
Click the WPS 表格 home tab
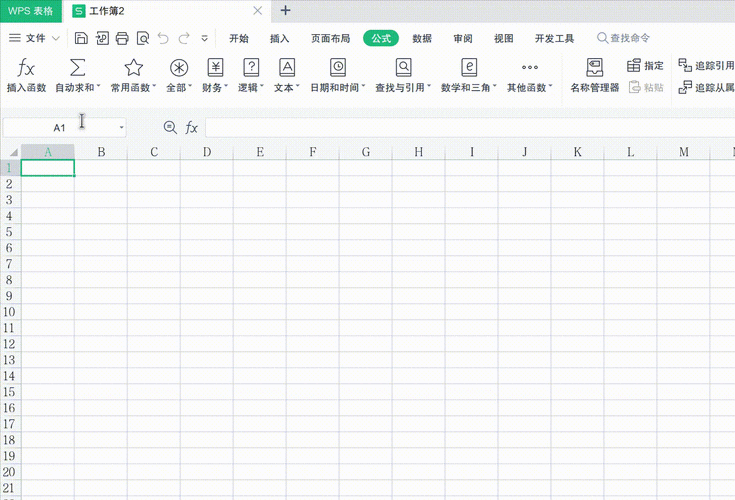click(x=30, y=11)
